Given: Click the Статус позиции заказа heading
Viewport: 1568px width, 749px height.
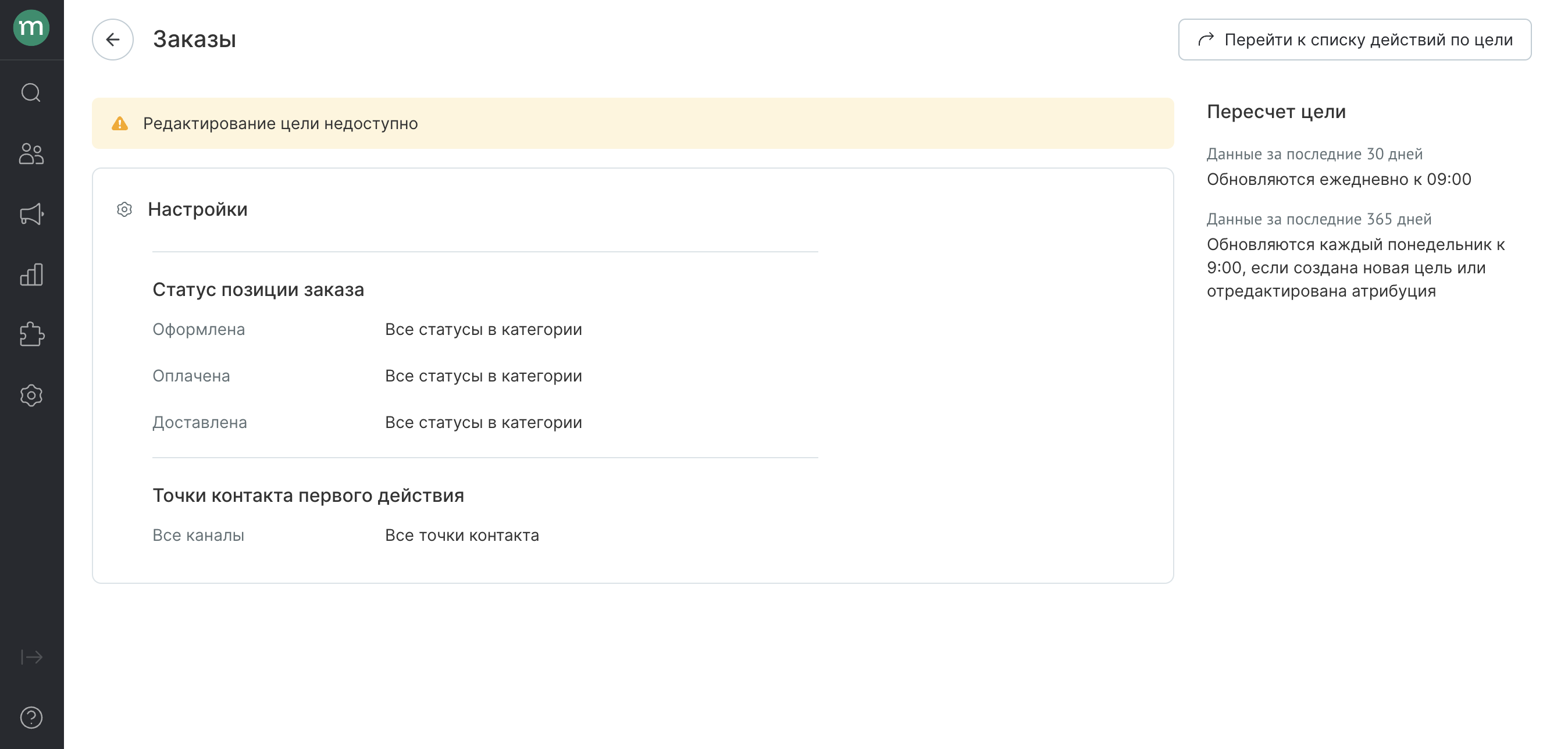Looking at the screenshot, I should point(258,290).
